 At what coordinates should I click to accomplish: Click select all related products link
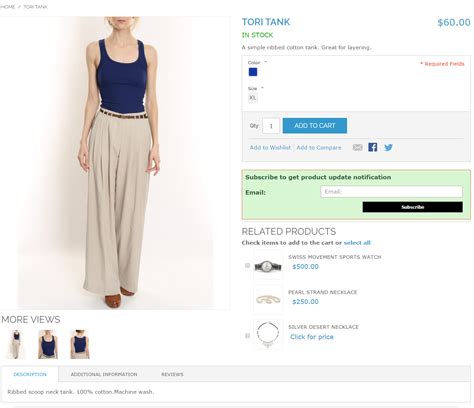357,243
